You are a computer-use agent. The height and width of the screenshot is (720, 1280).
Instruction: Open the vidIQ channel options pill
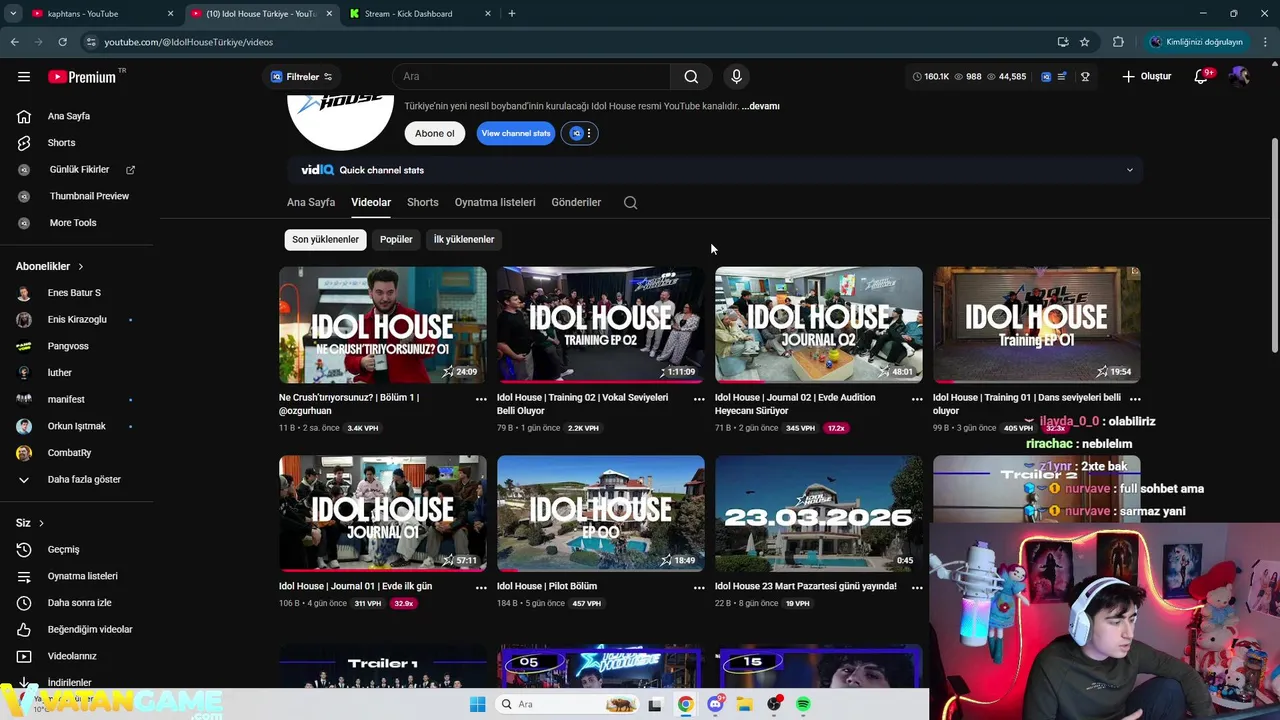coord(581,133)
